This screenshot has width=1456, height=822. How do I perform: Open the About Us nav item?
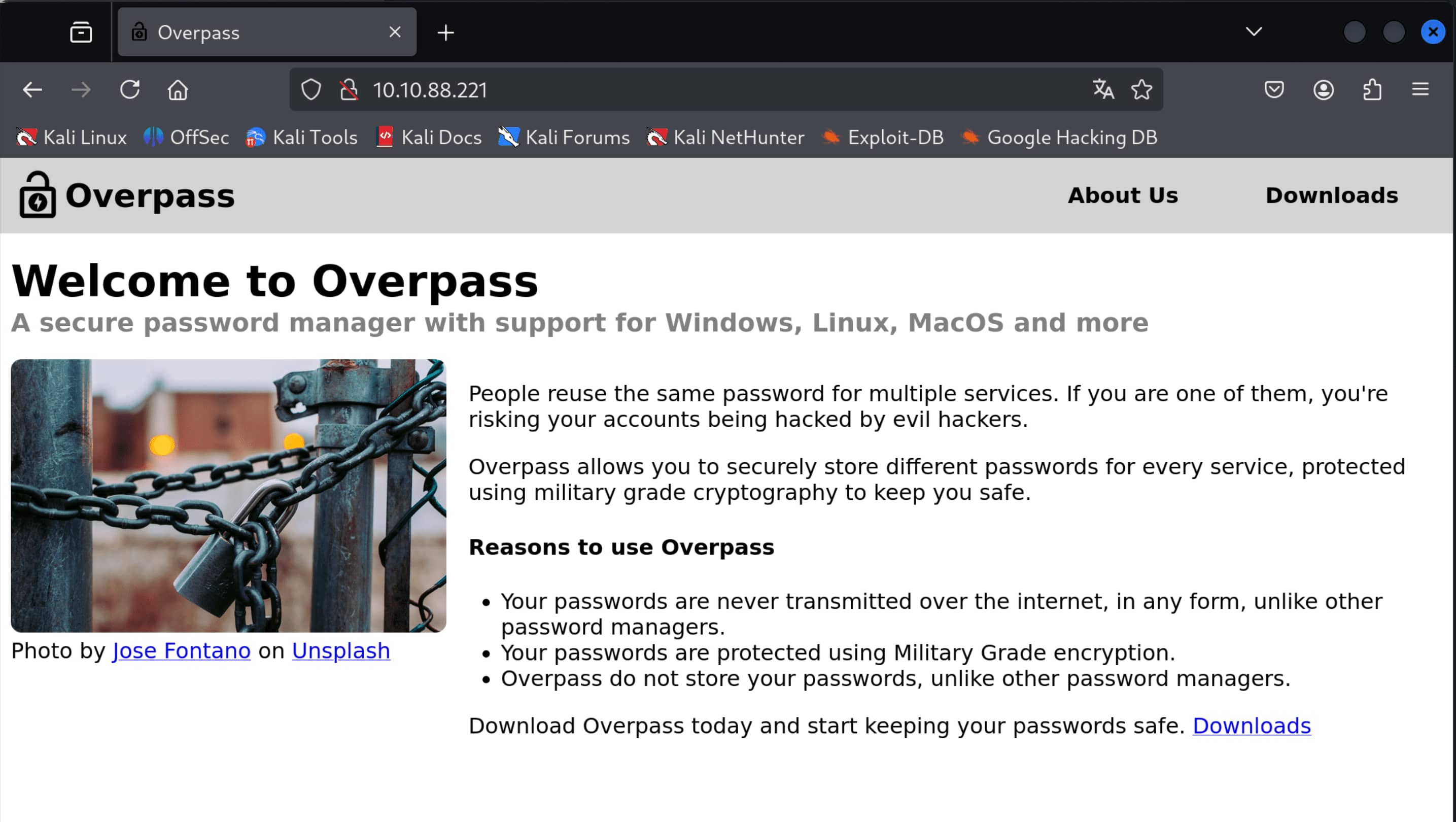tap(1123, 195)
